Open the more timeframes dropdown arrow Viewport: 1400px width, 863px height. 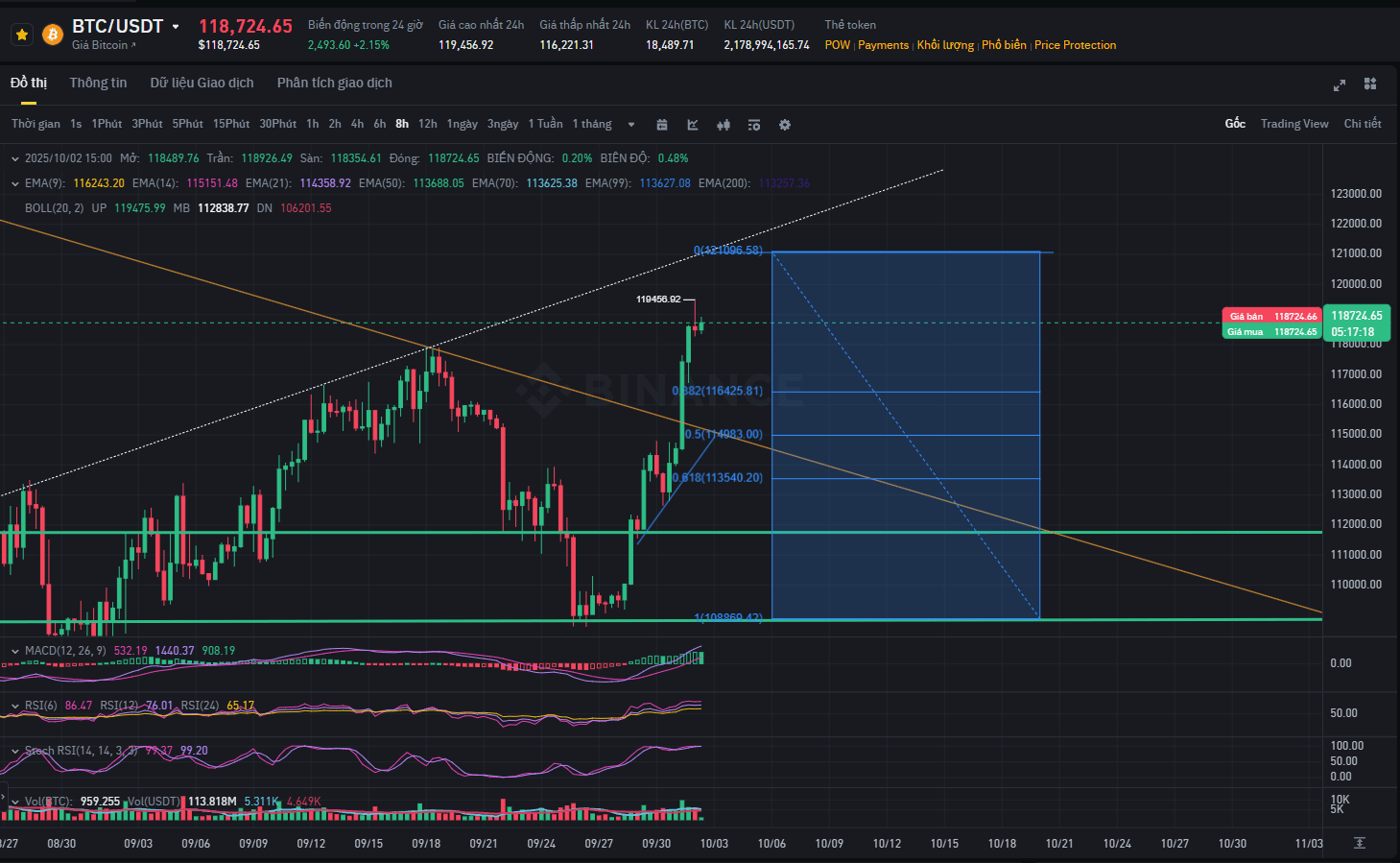click(x=630, y=125)
